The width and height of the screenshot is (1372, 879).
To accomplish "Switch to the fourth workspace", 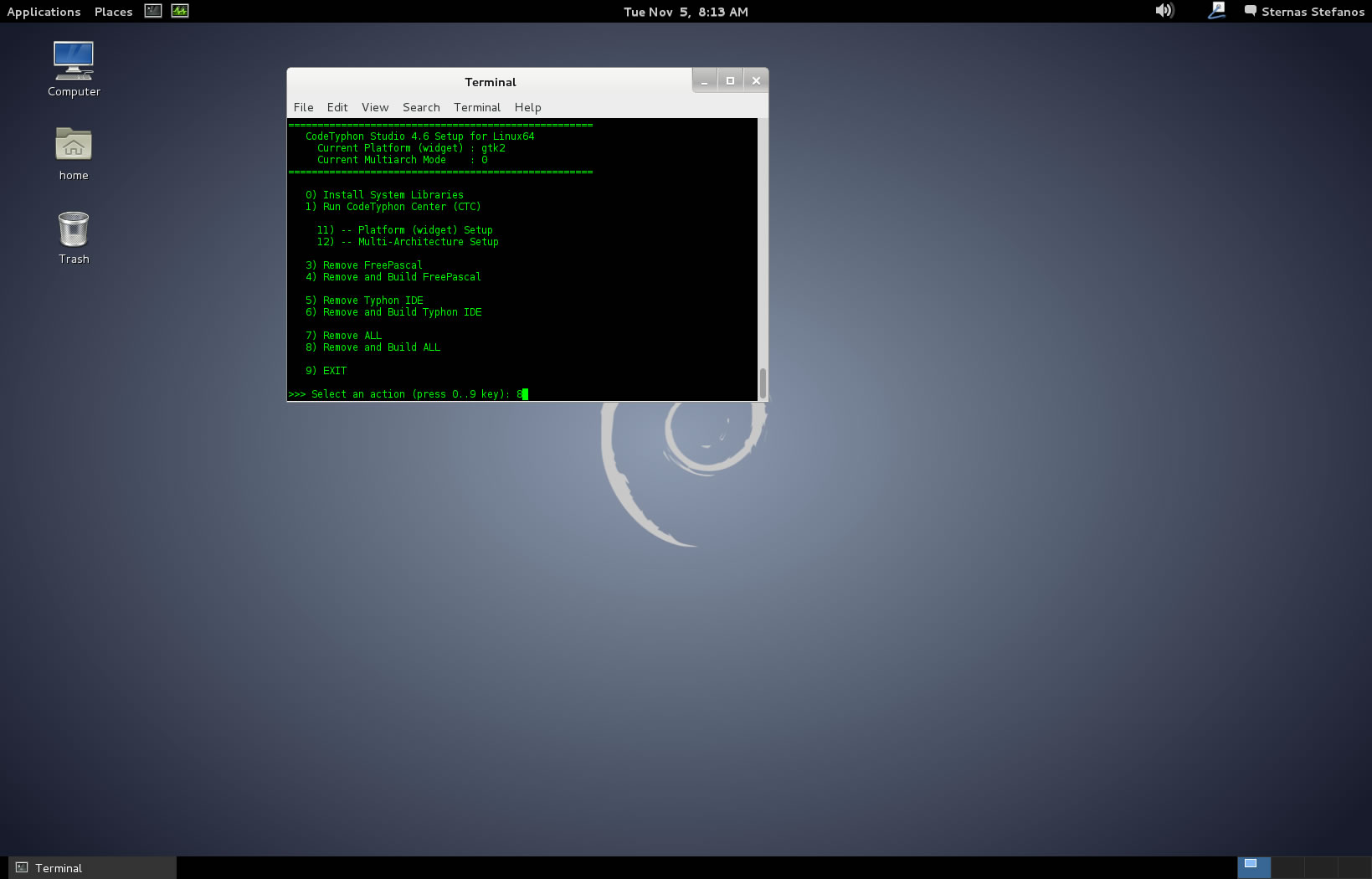I will (x=1354, y=867).
